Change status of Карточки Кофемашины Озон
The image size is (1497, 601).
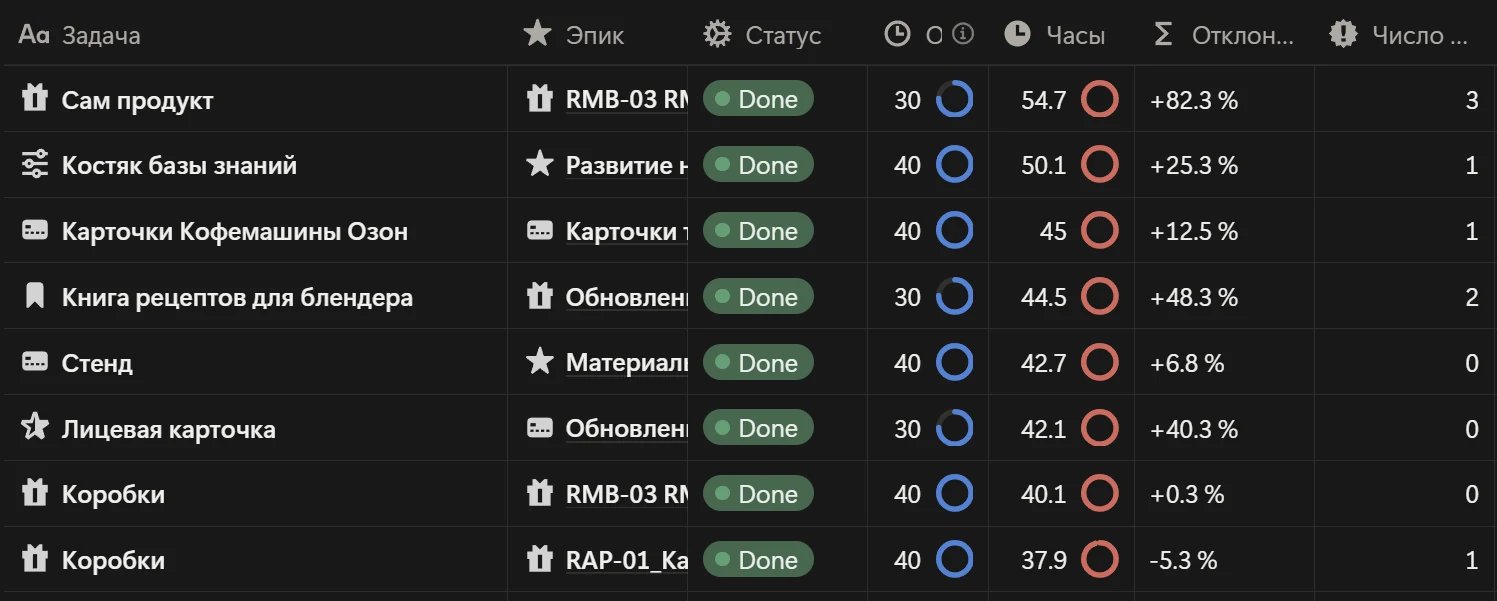758,231
